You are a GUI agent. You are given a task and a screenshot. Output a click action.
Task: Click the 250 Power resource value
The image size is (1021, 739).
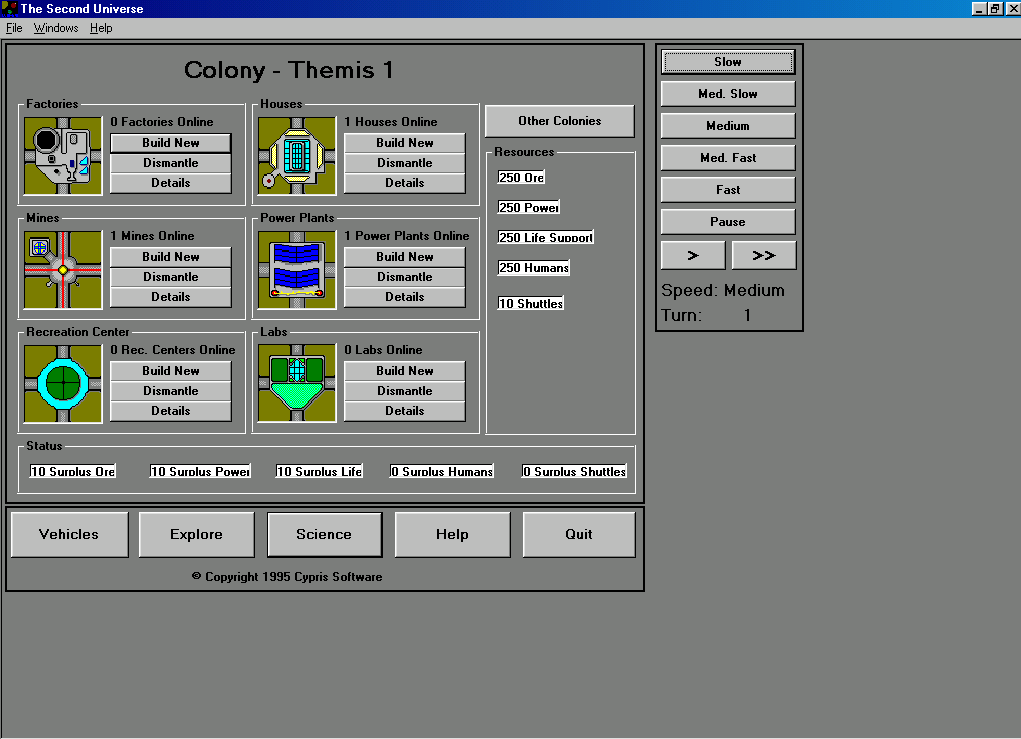529,208
